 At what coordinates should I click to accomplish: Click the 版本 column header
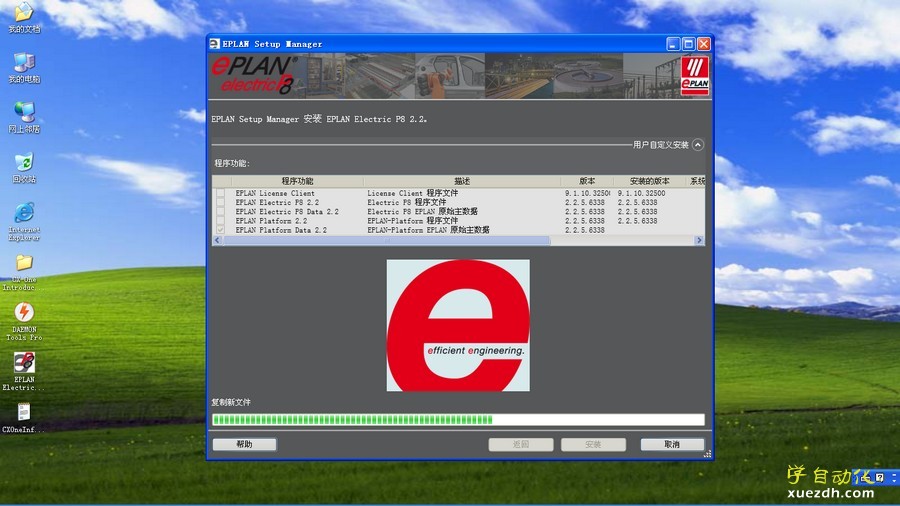click(x=587, y=181)
